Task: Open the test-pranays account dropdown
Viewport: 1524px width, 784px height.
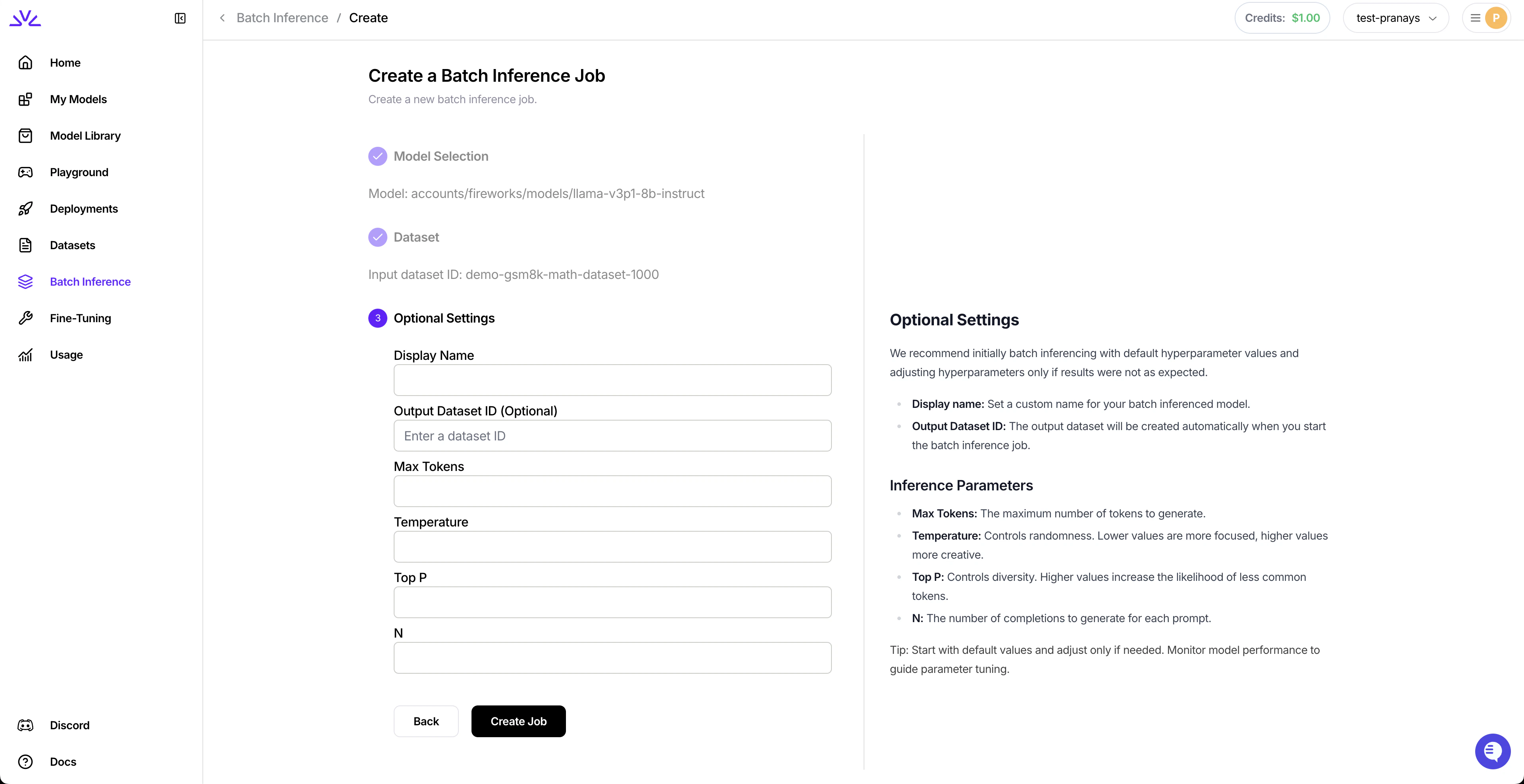Action: pos(1395,18)
